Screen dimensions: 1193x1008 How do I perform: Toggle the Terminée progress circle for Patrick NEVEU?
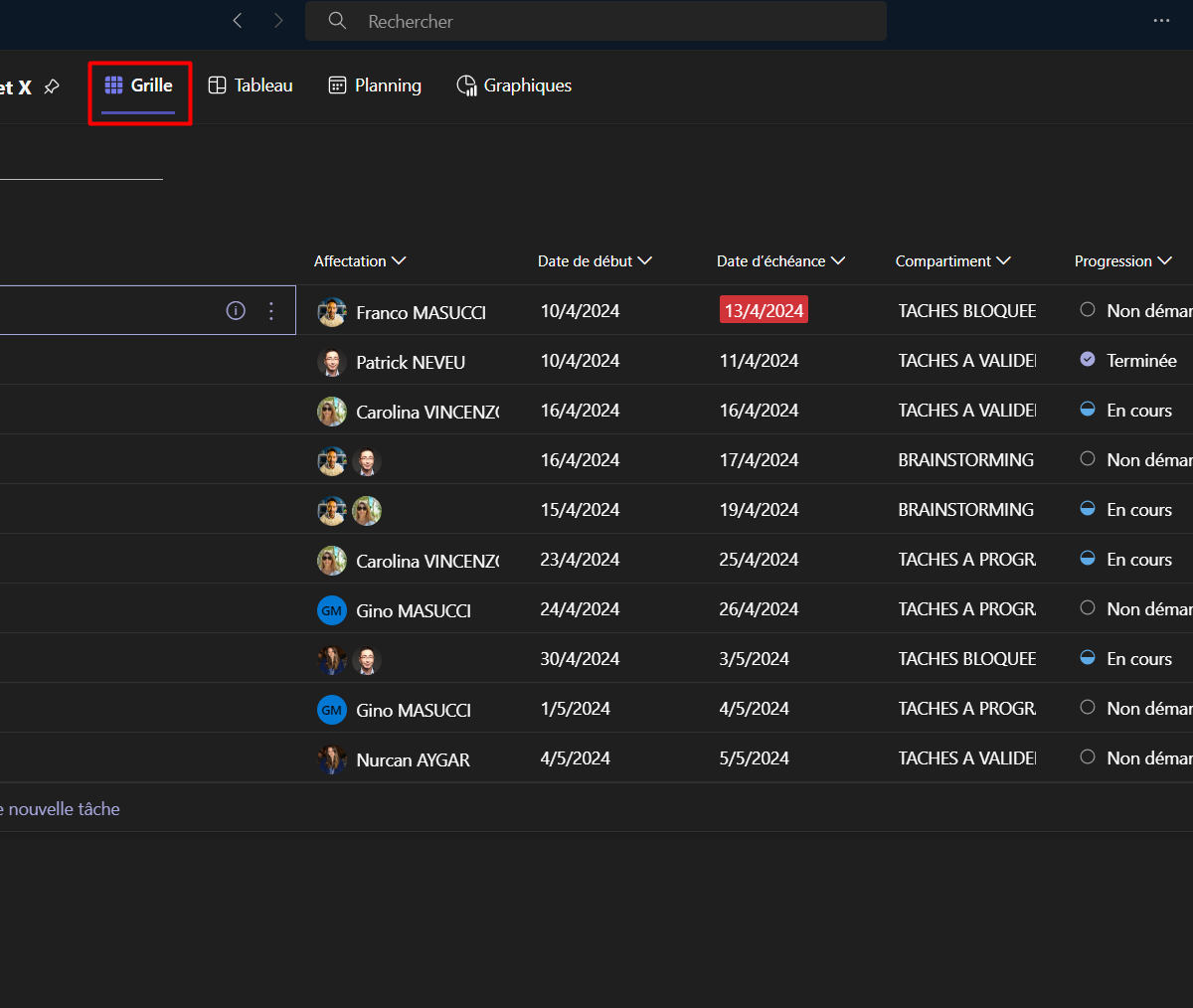(x=1088, y=360)
